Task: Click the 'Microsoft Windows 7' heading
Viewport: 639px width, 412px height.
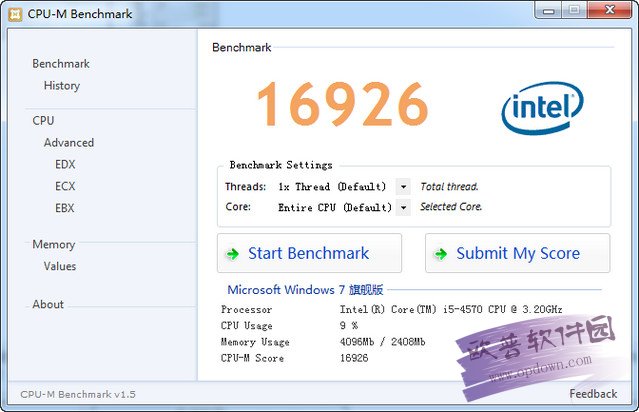Action: pyautogui.click(x=305, y=290)
